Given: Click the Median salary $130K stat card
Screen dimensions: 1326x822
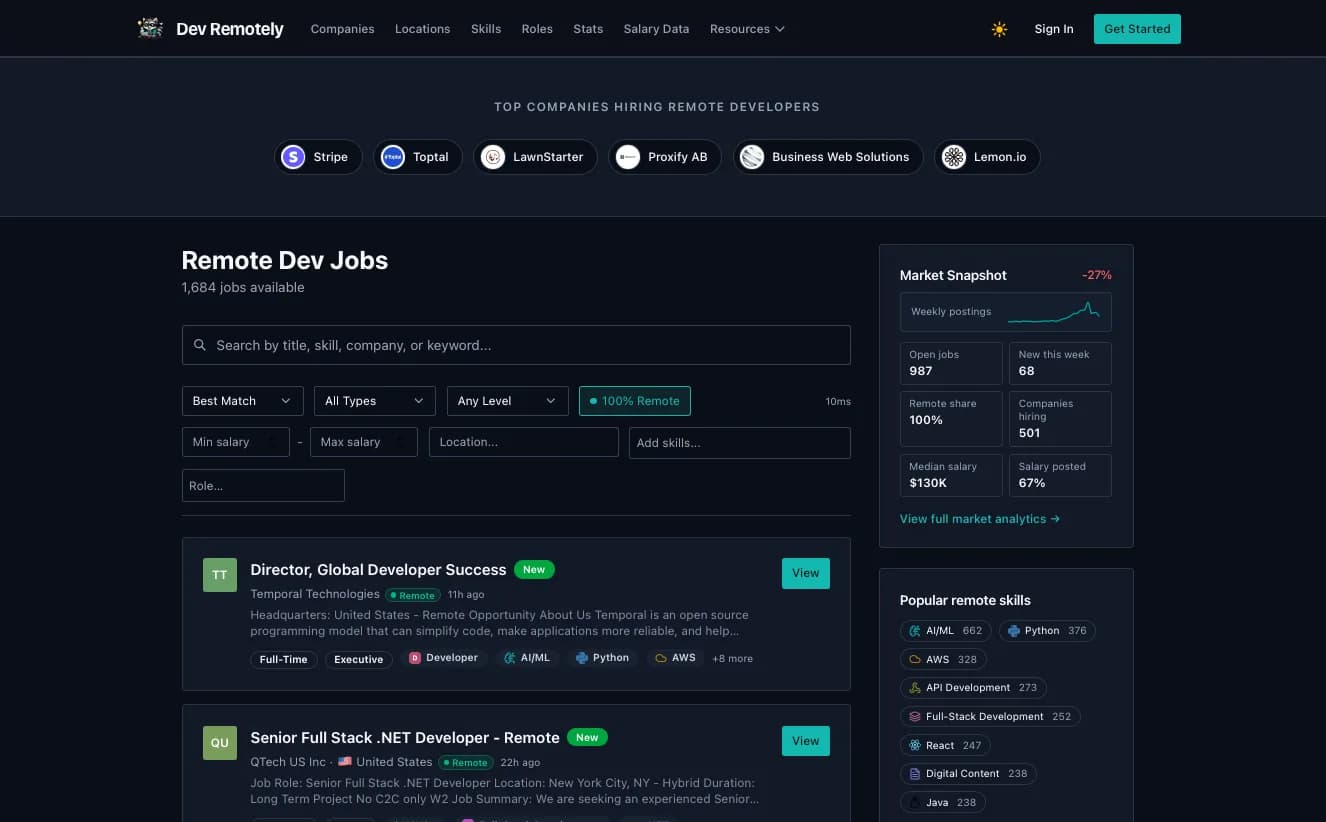Looking at the screenshot, I should [x=951, y=475].
